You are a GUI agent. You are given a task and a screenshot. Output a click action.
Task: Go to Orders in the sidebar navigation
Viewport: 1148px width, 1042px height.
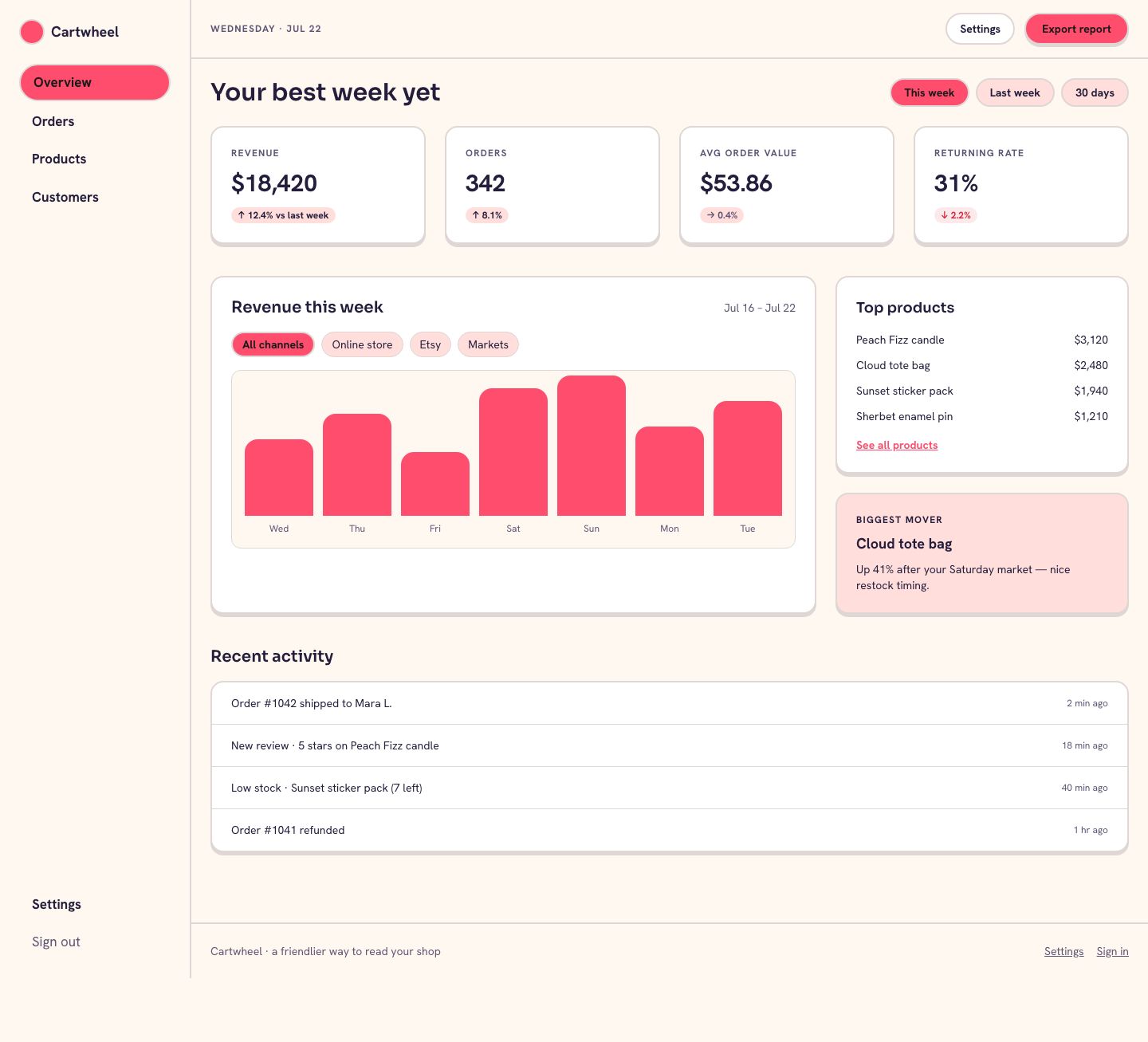53,121
